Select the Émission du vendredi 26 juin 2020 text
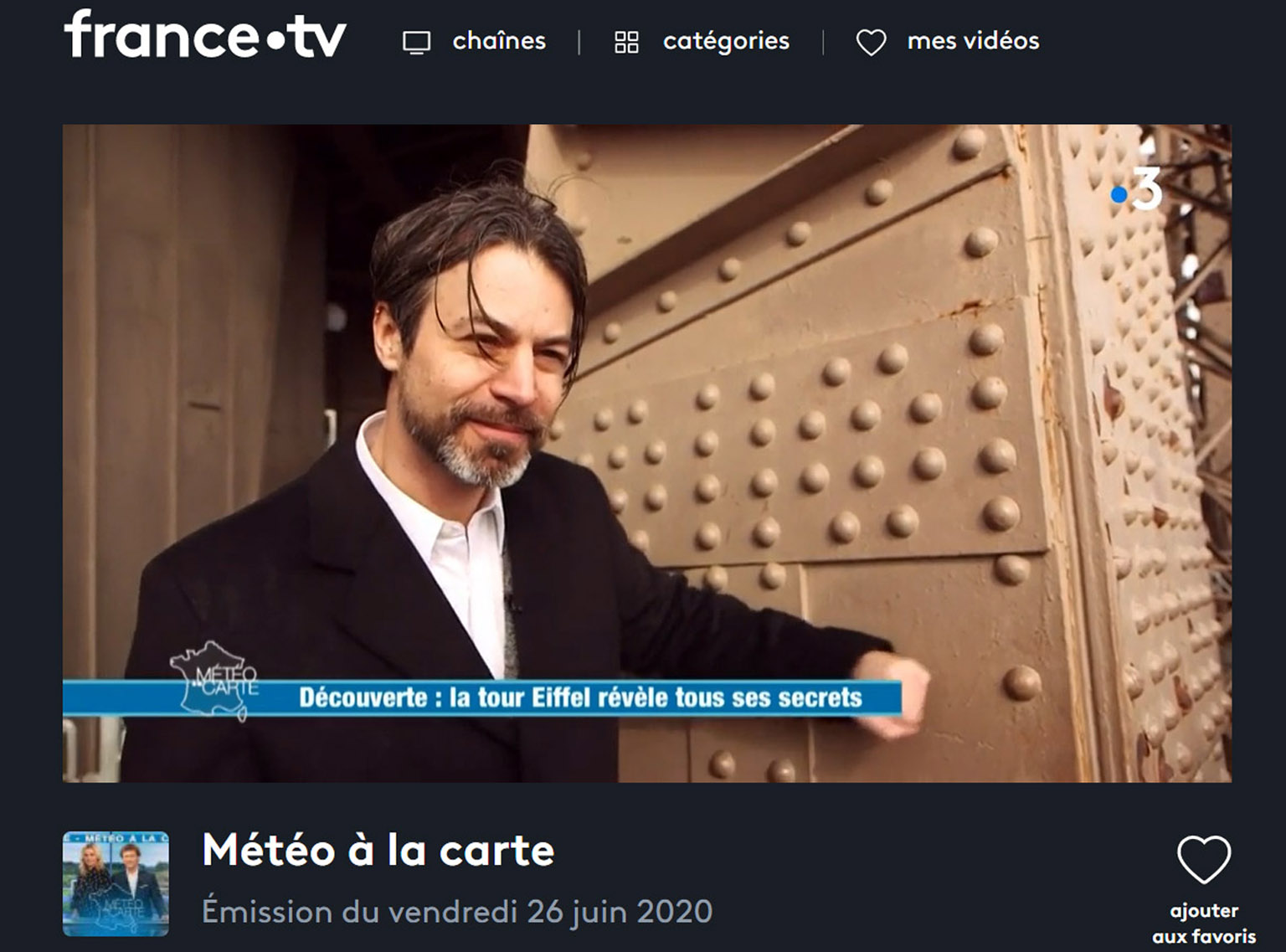 (x=457, y=912)
